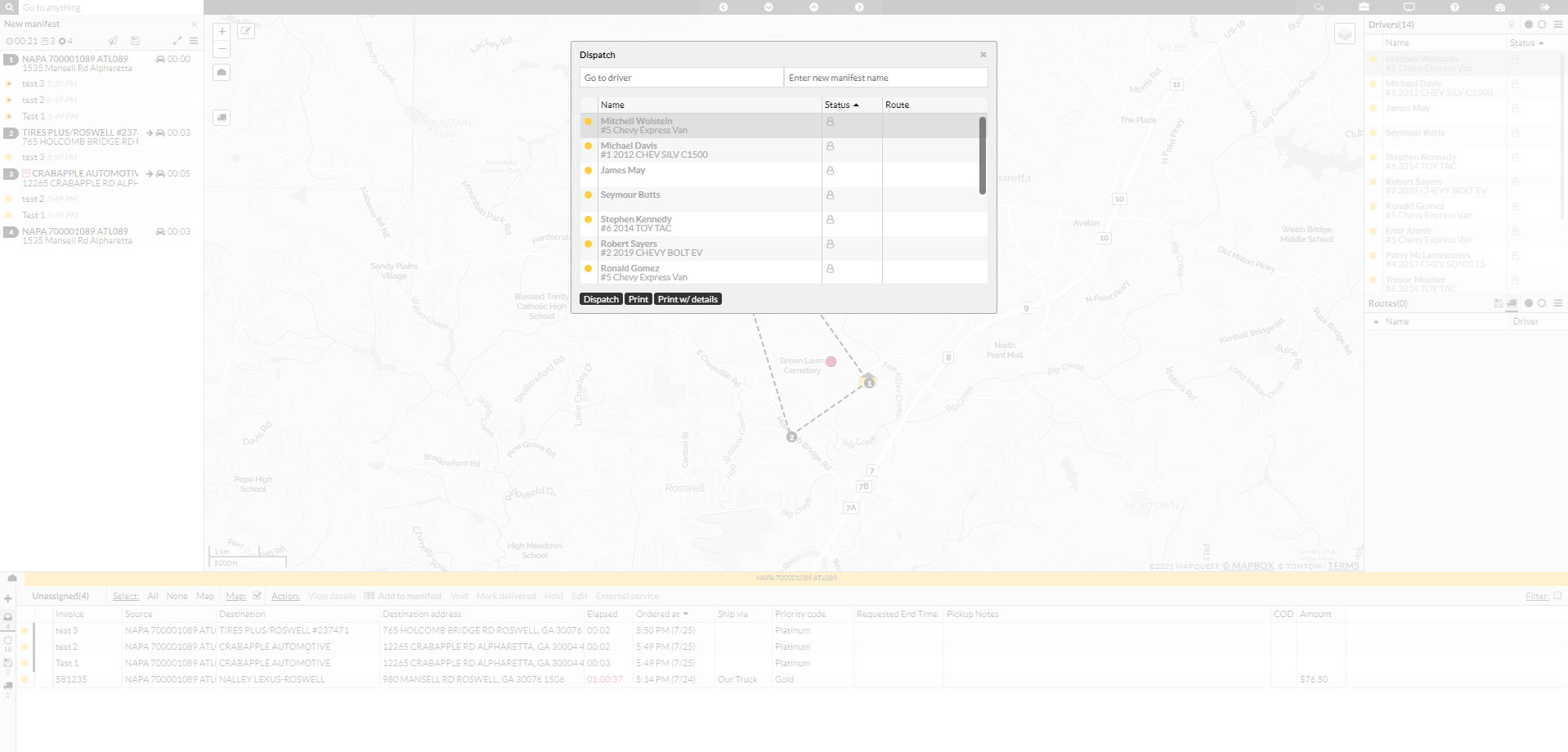Toggle the filled circle status filter for Drivers
This screenshot has height=752, width=1568.
(1527, 24)
